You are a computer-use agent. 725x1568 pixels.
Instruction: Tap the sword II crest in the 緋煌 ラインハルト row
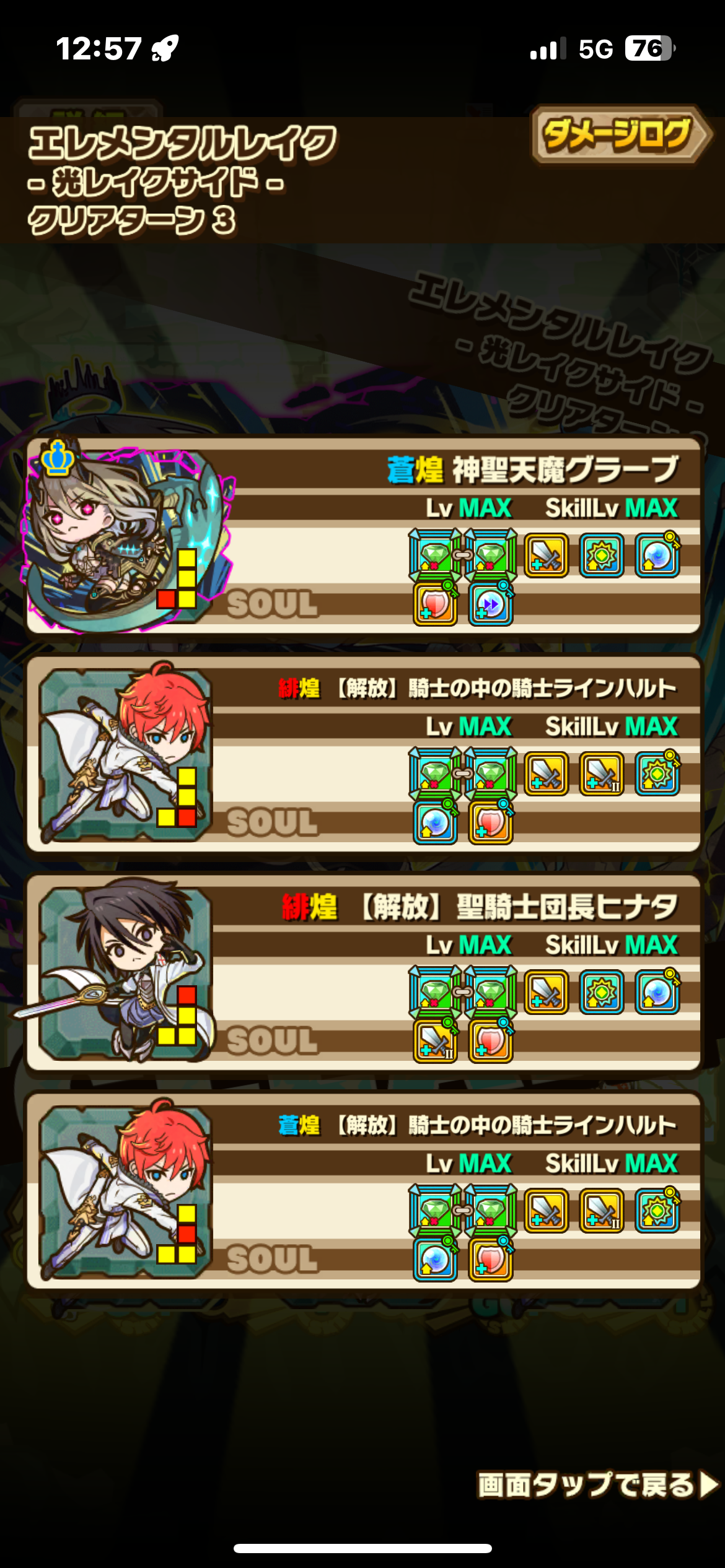[602, 773]
